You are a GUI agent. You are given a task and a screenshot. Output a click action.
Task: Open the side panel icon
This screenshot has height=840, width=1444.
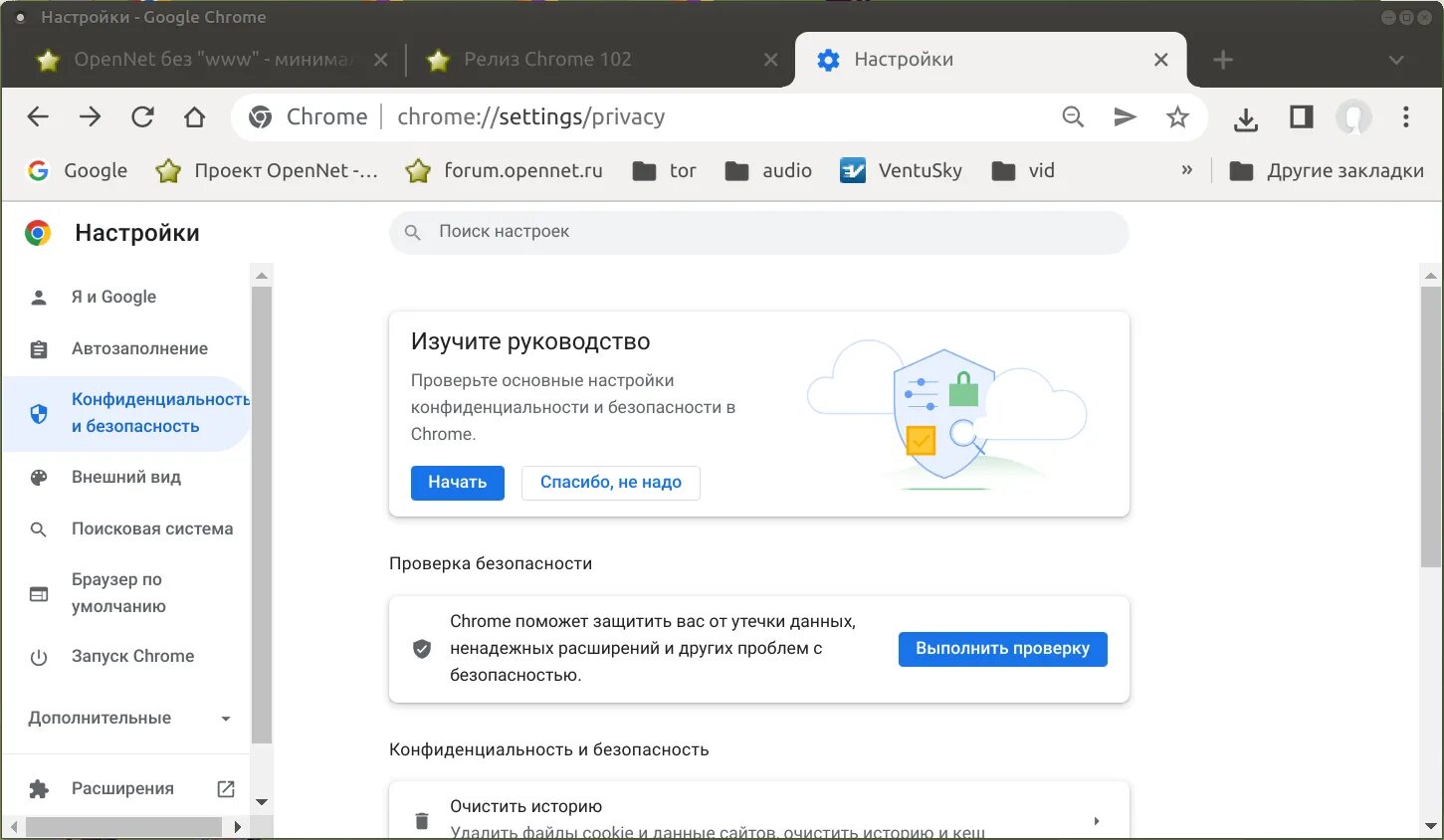click(1300, 116)
